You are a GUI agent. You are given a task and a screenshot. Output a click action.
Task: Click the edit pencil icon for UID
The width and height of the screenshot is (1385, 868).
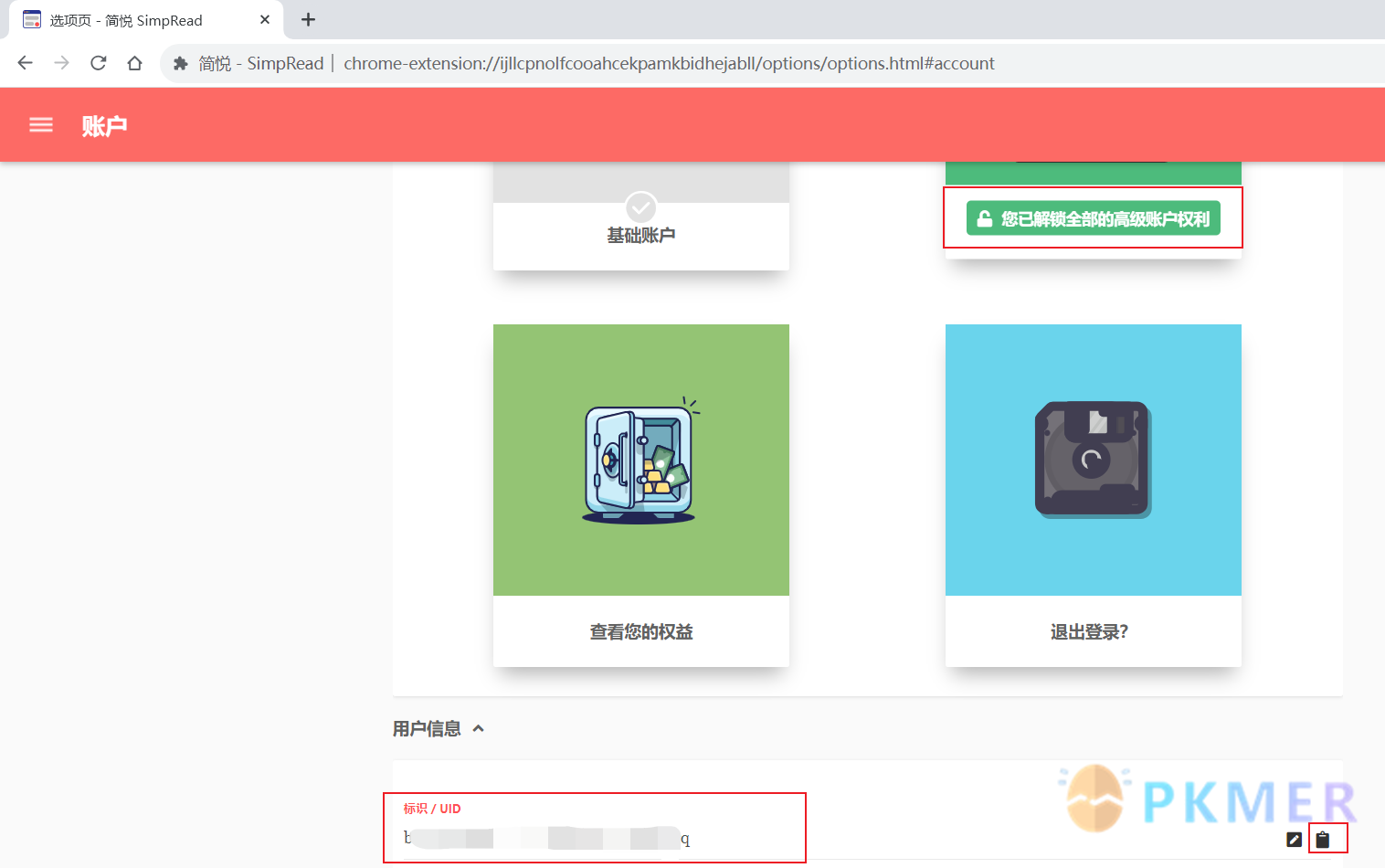[x=1295, y=840]
